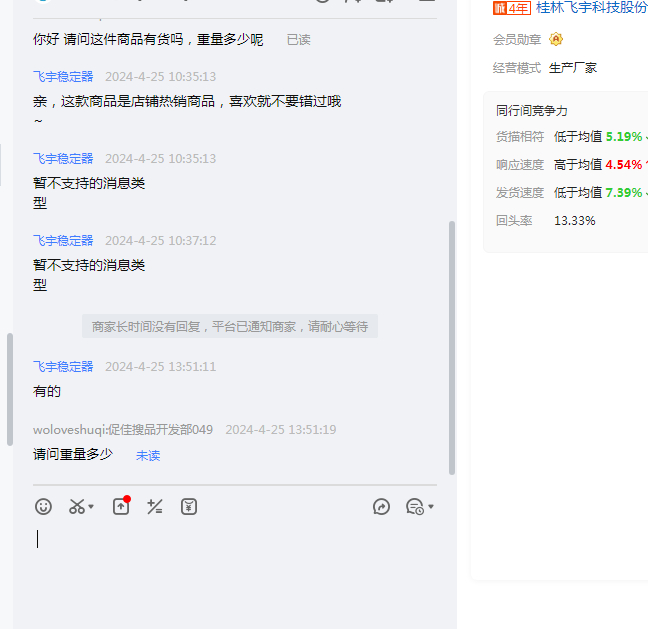Viewport: 648px width, 629px height.
Task: Click the gold member medal badge
Action: (x=556, y=39)
